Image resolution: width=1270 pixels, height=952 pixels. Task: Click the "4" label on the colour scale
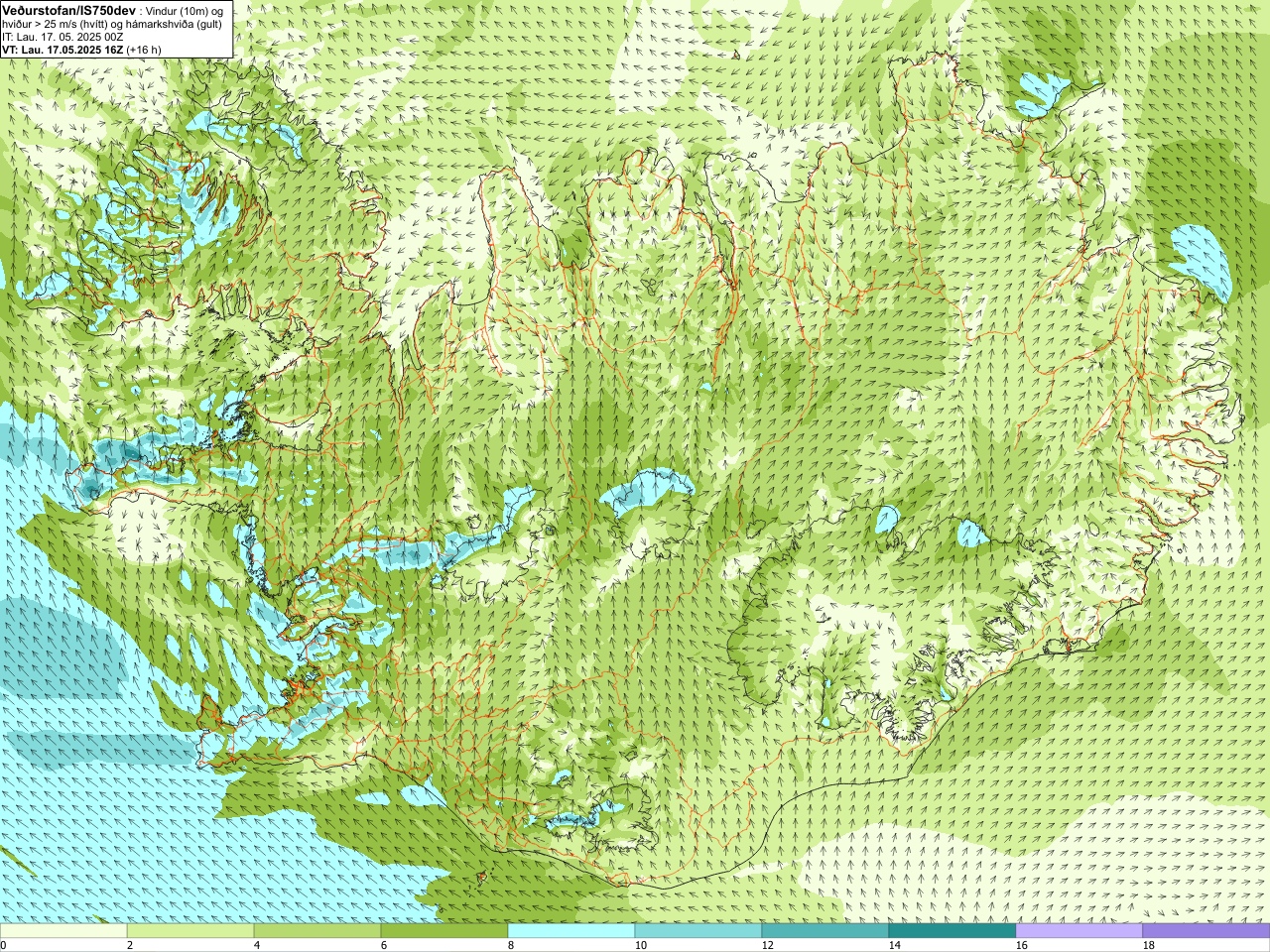click(257, 945)
